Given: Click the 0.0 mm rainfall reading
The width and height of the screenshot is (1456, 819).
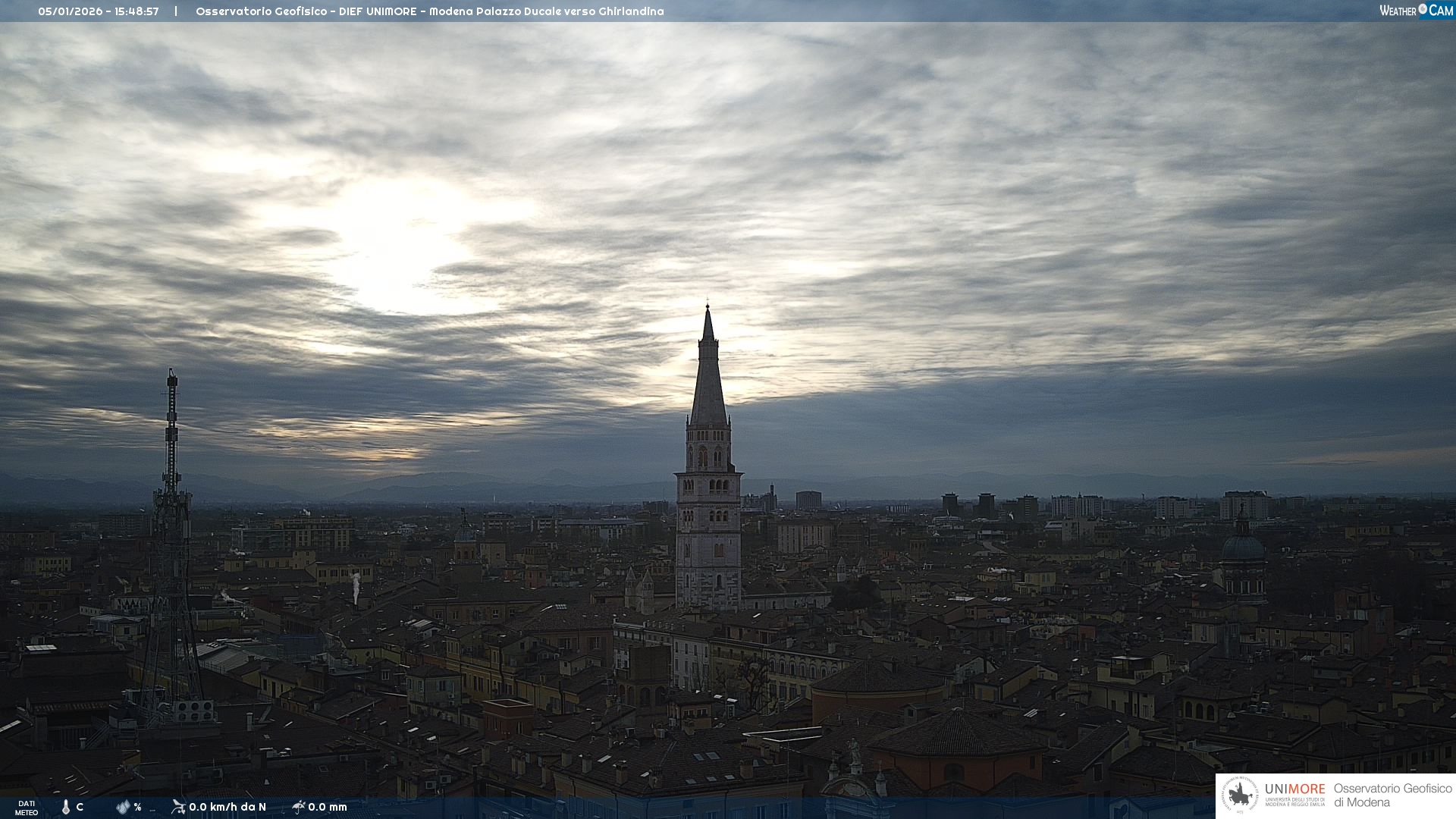Looking at the screenshot, I should [328, 807].
